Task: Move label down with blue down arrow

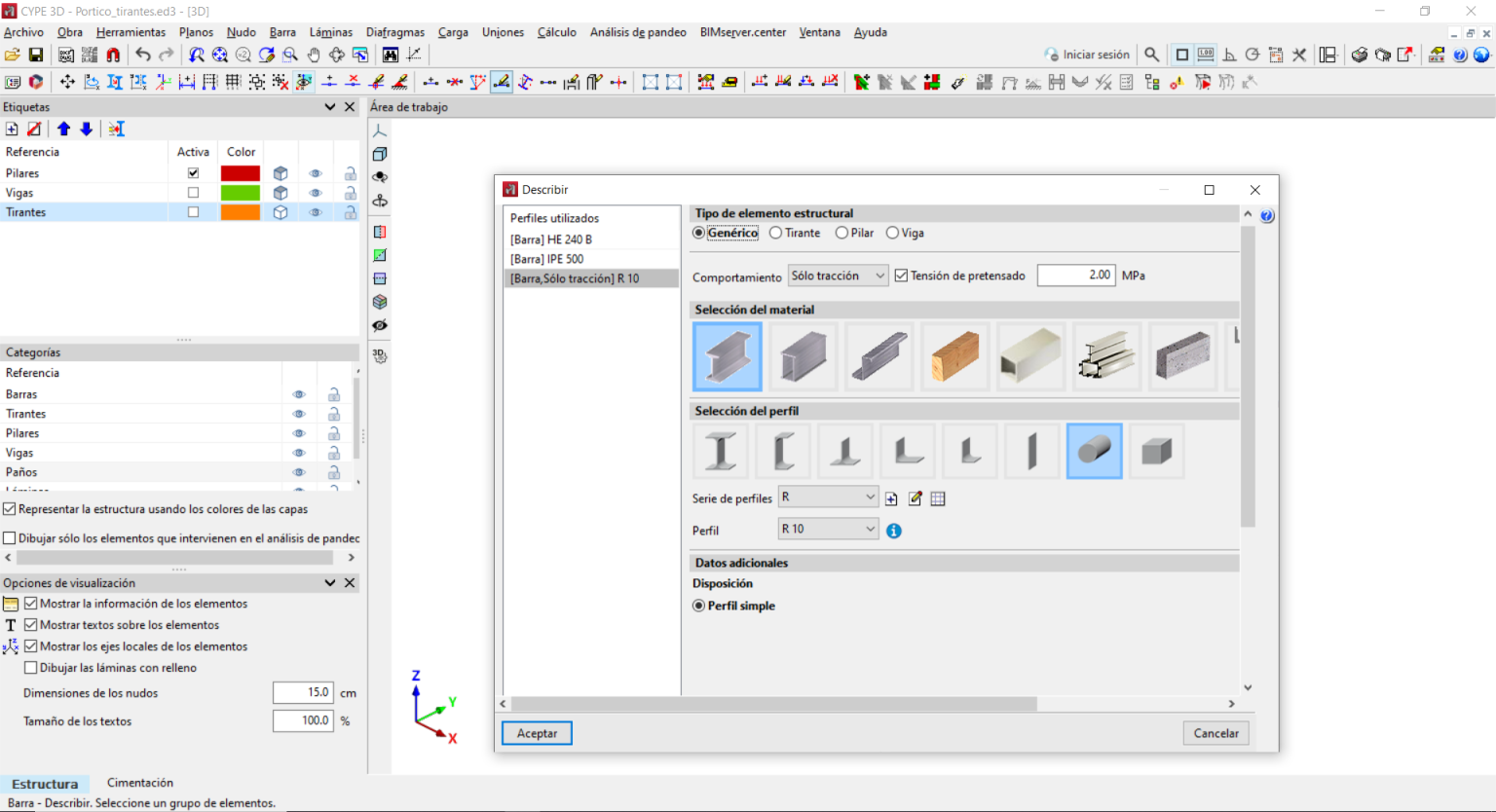Action: (86, 129)
